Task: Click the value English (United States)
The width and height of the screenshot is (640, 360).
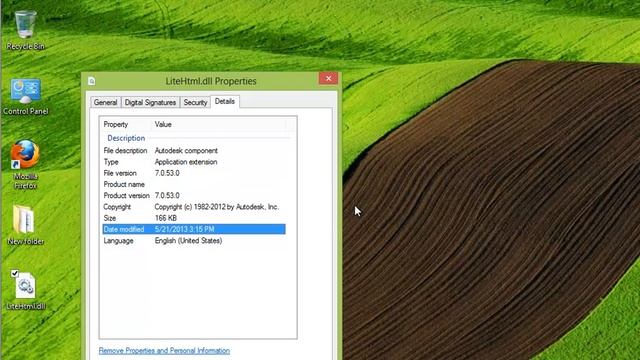Action: point(189,241)
